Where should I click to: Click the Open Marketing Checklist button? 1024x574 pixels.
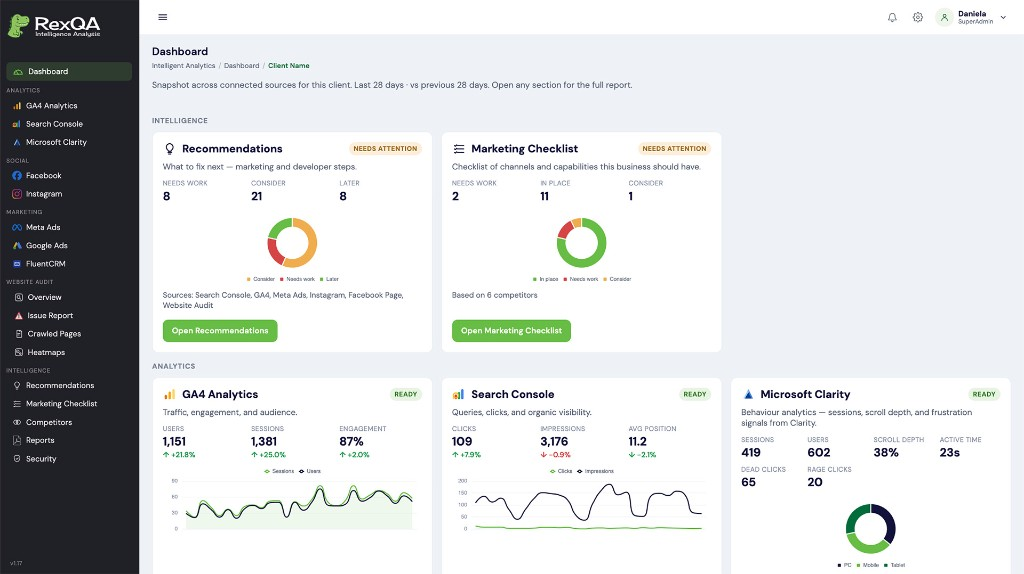pos(511,330)
